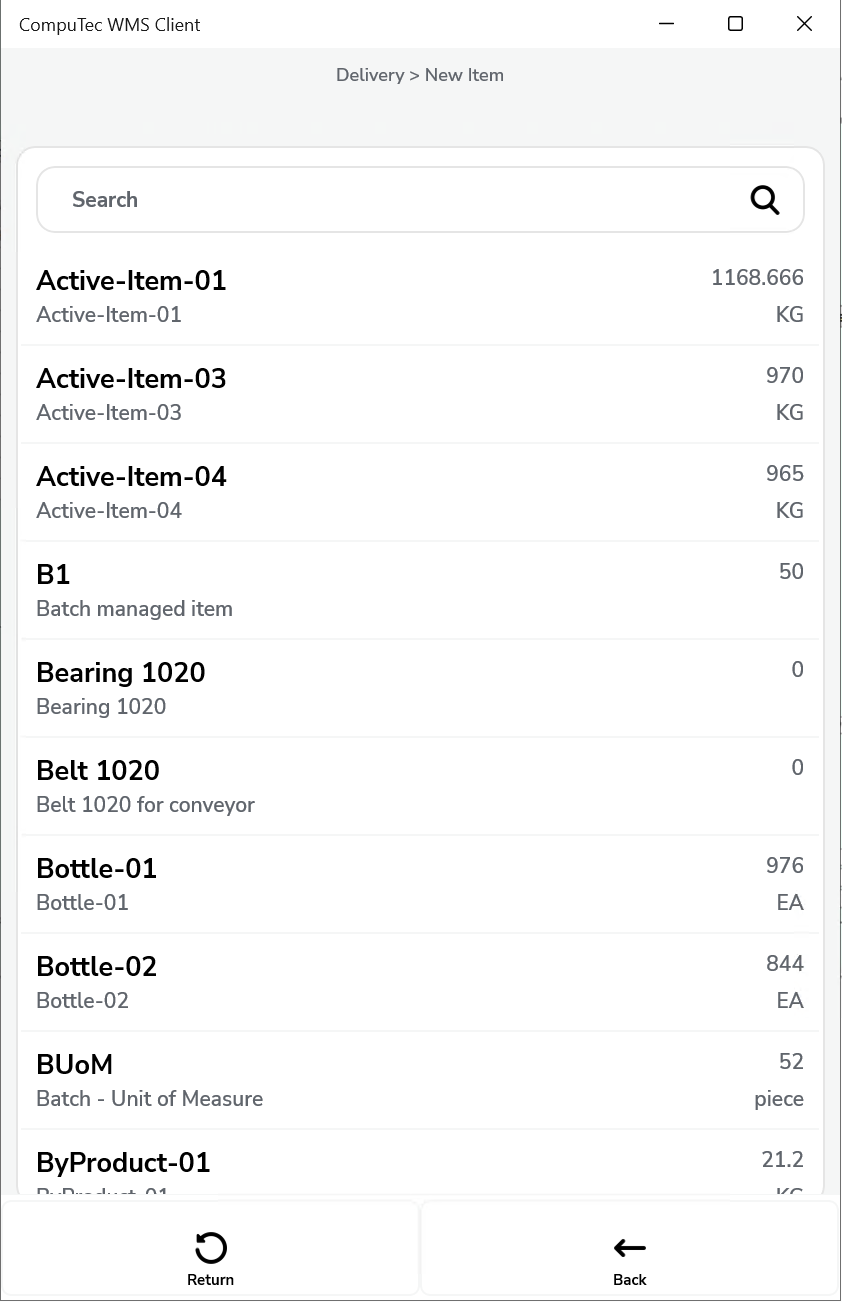Click the Return circular arrow icon
The height and width of the screenshot is (1302, 842).
pyautogui.click(x=210, y=1248)
